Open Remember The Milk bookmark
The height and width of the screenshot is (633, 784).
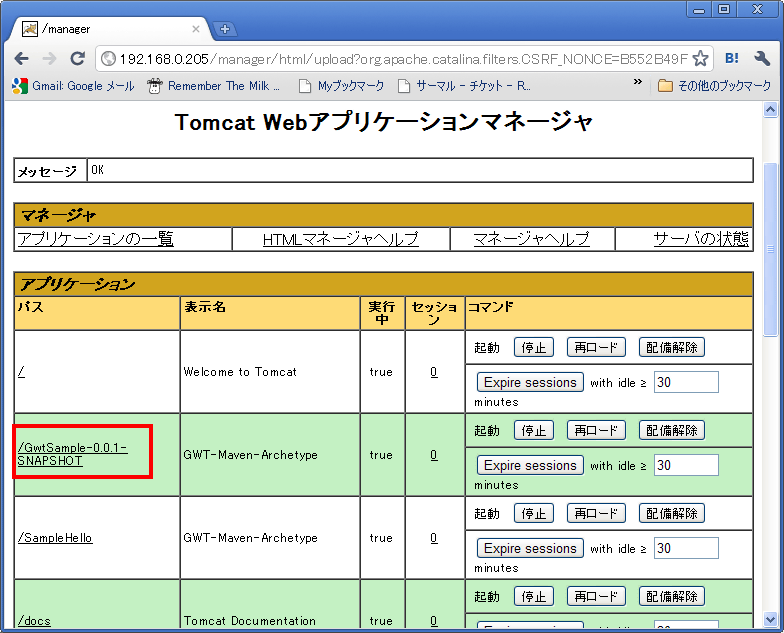click(x=214, y=86)
